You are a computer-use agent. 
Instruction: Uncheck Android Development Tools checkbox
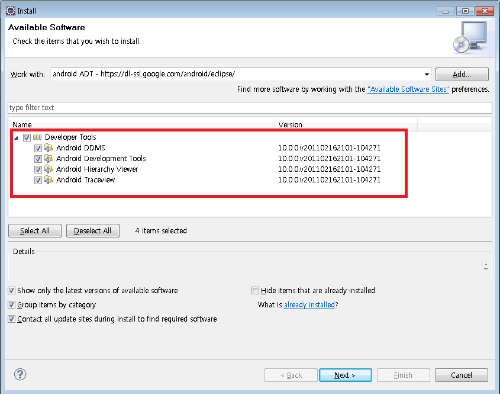coord(38,159)
